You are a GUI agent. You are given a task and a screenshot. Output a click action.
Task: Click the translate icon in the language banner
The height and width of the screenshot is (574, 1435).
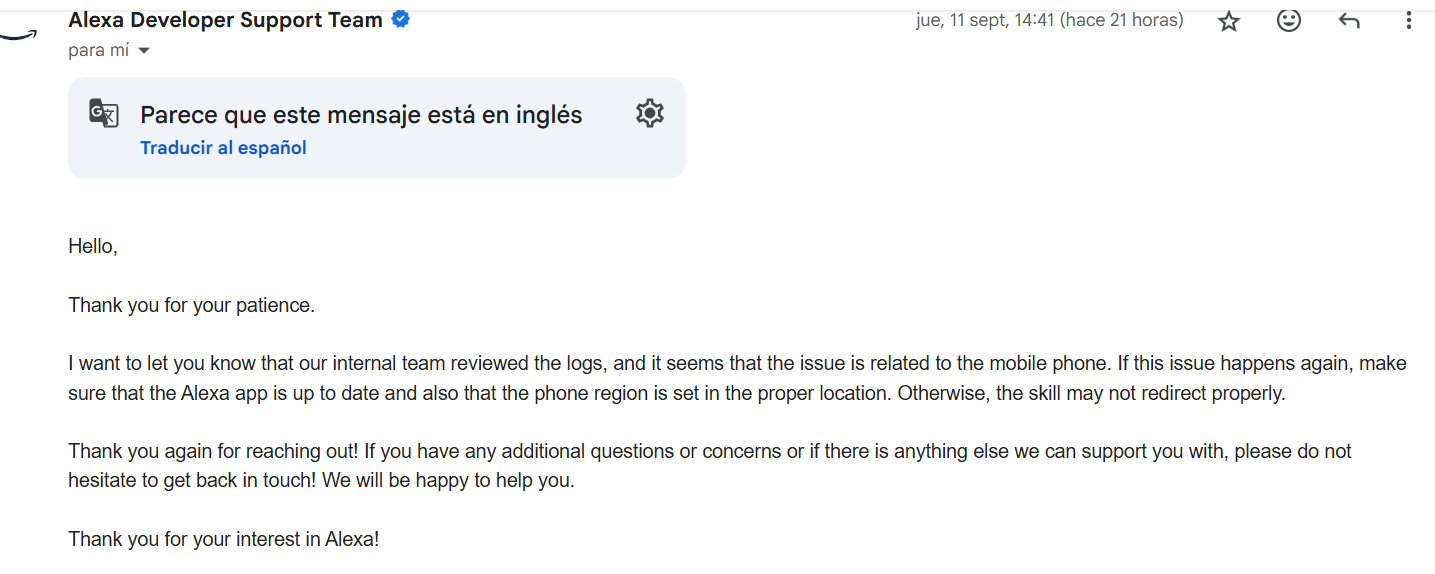tap(104, 114)
